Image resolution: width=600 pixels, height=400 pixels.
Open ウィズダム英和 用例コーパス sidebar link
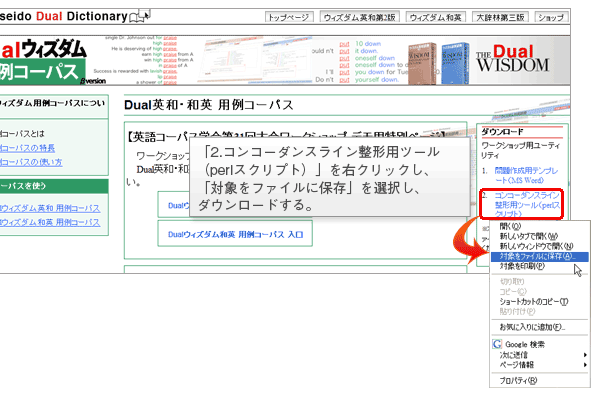[x=50, y=208]
